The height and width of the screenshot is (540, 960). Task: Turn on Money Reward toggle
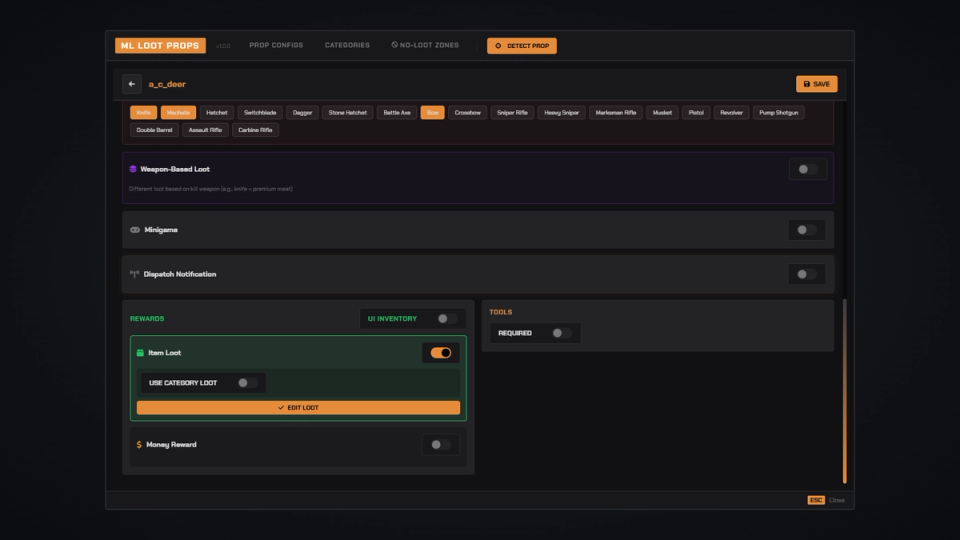[440, 444]
